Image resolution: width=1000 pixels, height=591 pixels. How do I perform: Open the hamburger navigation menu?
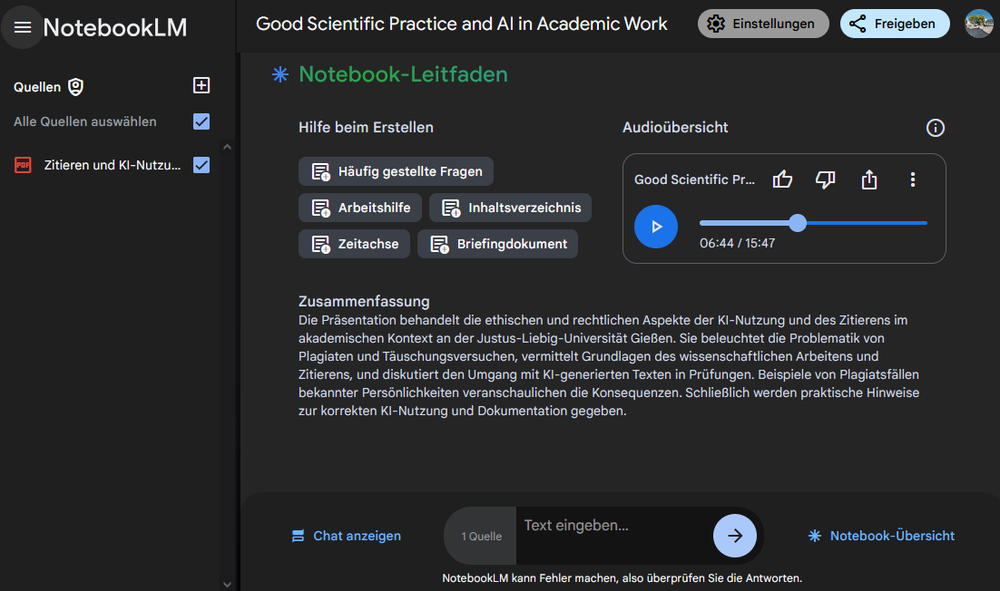pyautogui.click(x=22, y=27)
